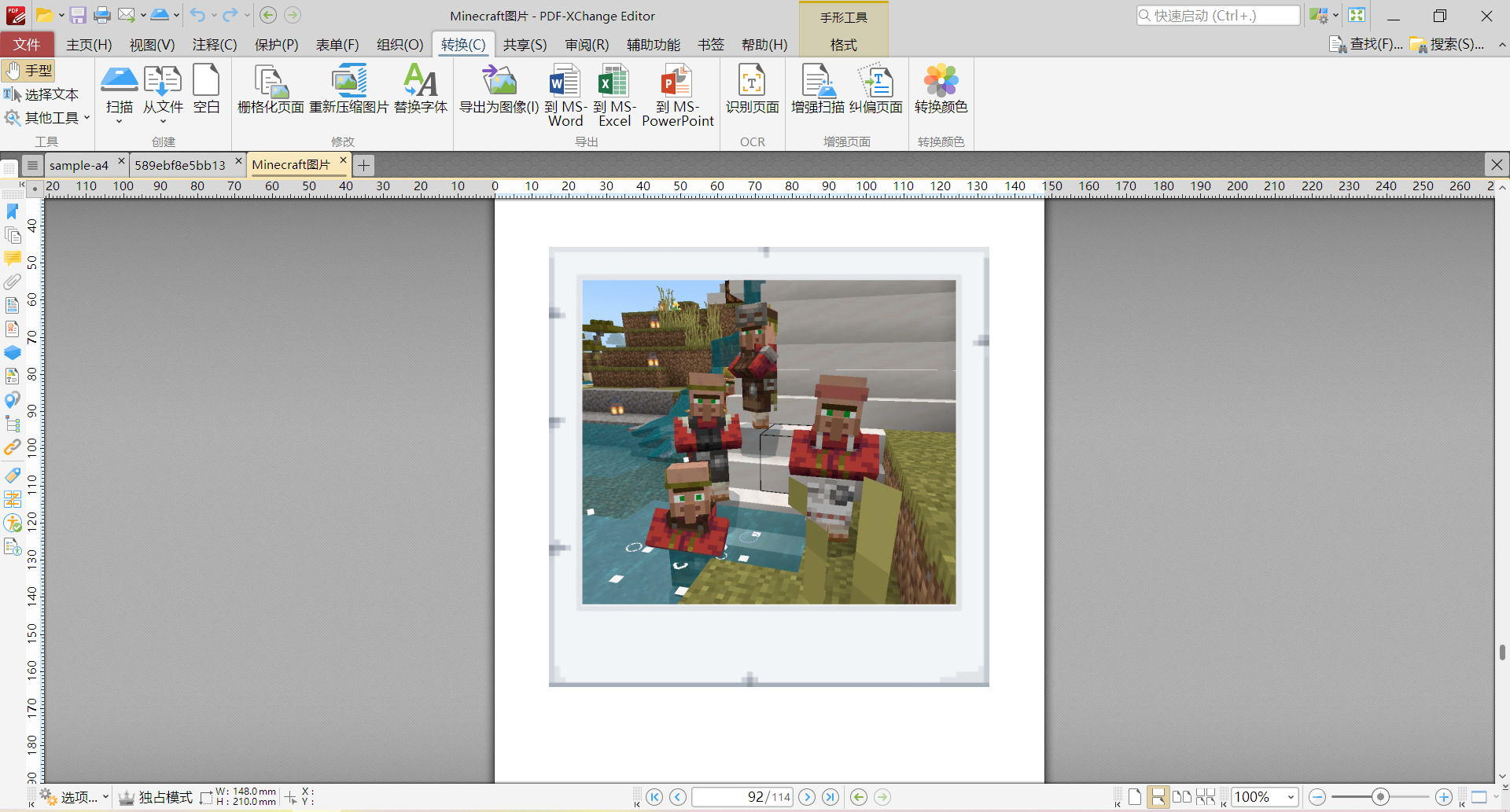Viewport: 1510px width, 812px height.
Task: Export to MS-Word
Action: [565, 95]
